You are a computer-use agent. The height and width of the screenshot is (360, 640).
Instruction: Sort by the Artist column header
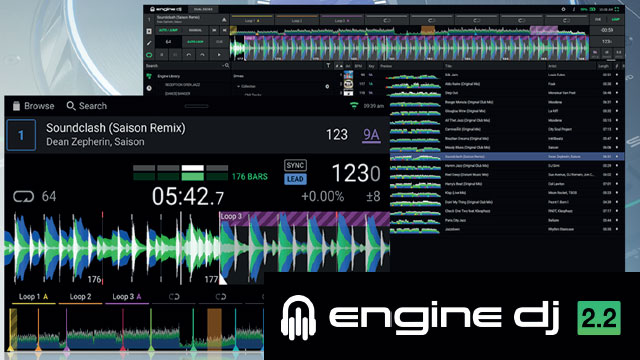(x=552, y=66)
